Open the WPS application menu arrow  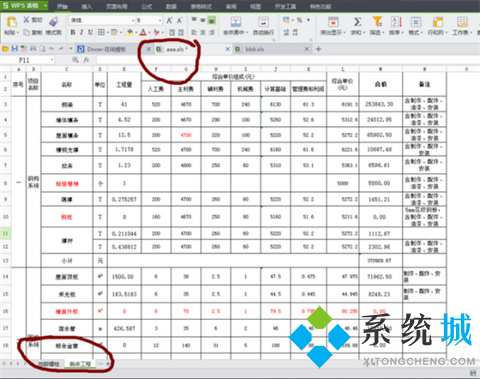pos(45,5)
